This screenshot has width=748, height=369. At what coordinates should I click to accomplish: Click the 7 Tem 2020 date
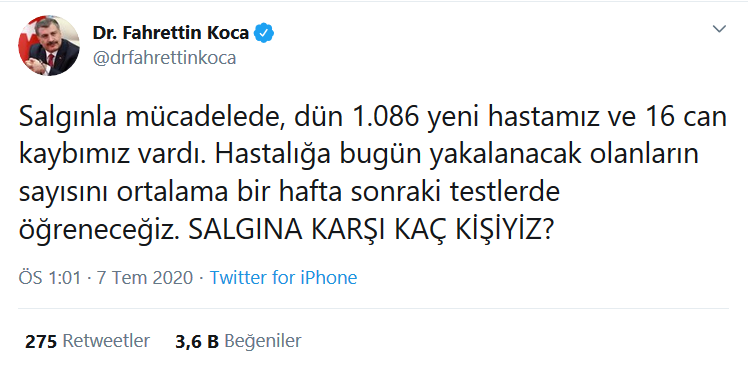click(145, 277)
